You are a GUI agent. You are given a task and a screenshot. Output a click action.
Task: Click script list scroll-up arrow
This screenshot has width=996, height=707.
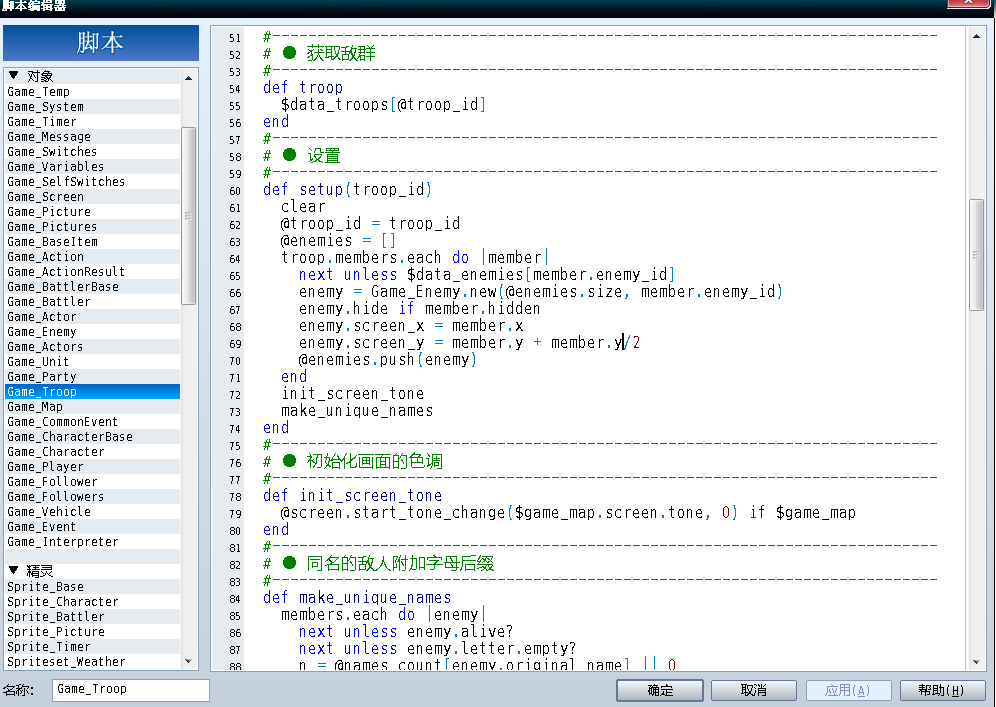point(189,78)
